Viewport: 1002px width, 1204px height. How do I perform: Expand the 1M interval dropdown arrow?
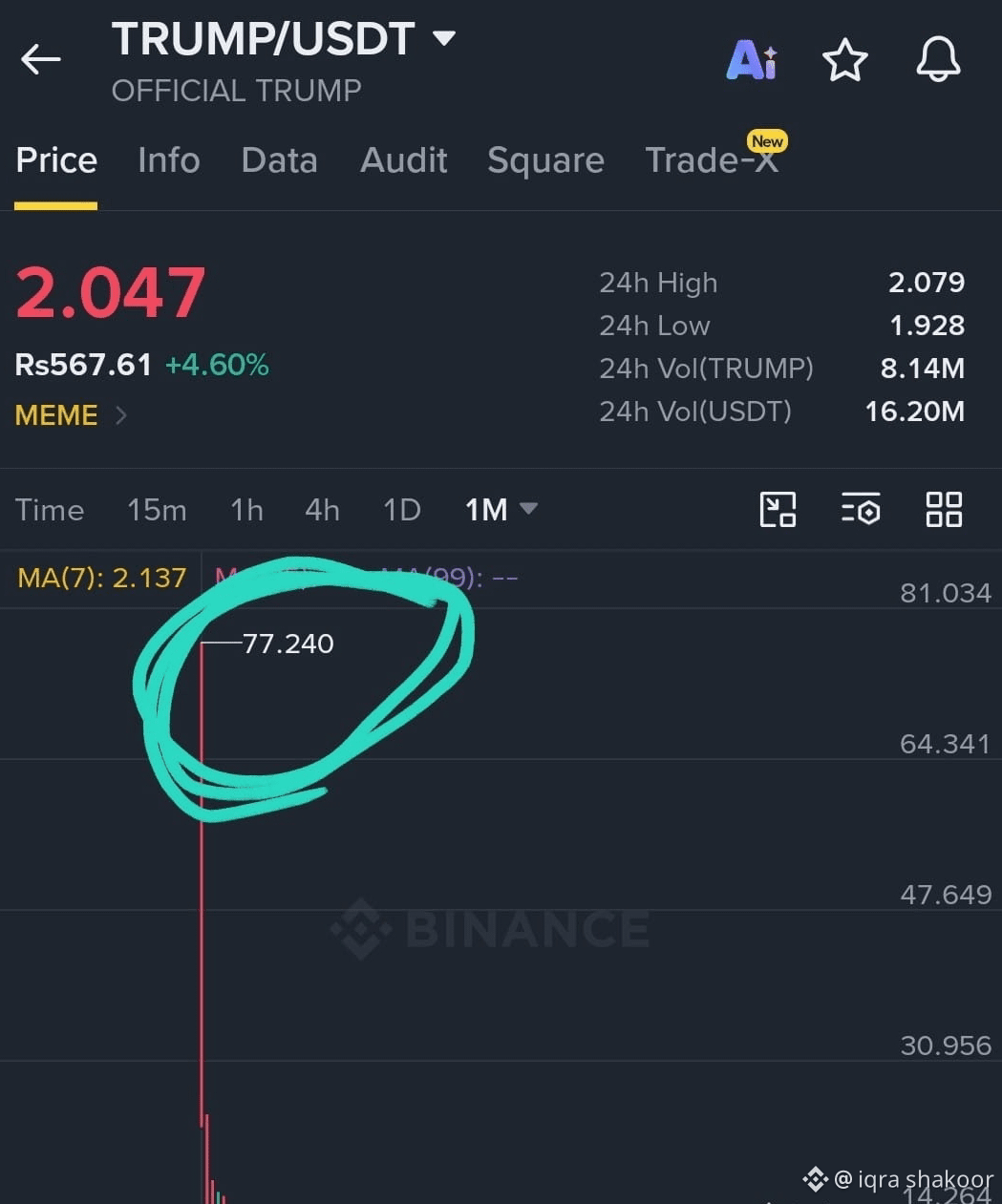pos(528,509)
